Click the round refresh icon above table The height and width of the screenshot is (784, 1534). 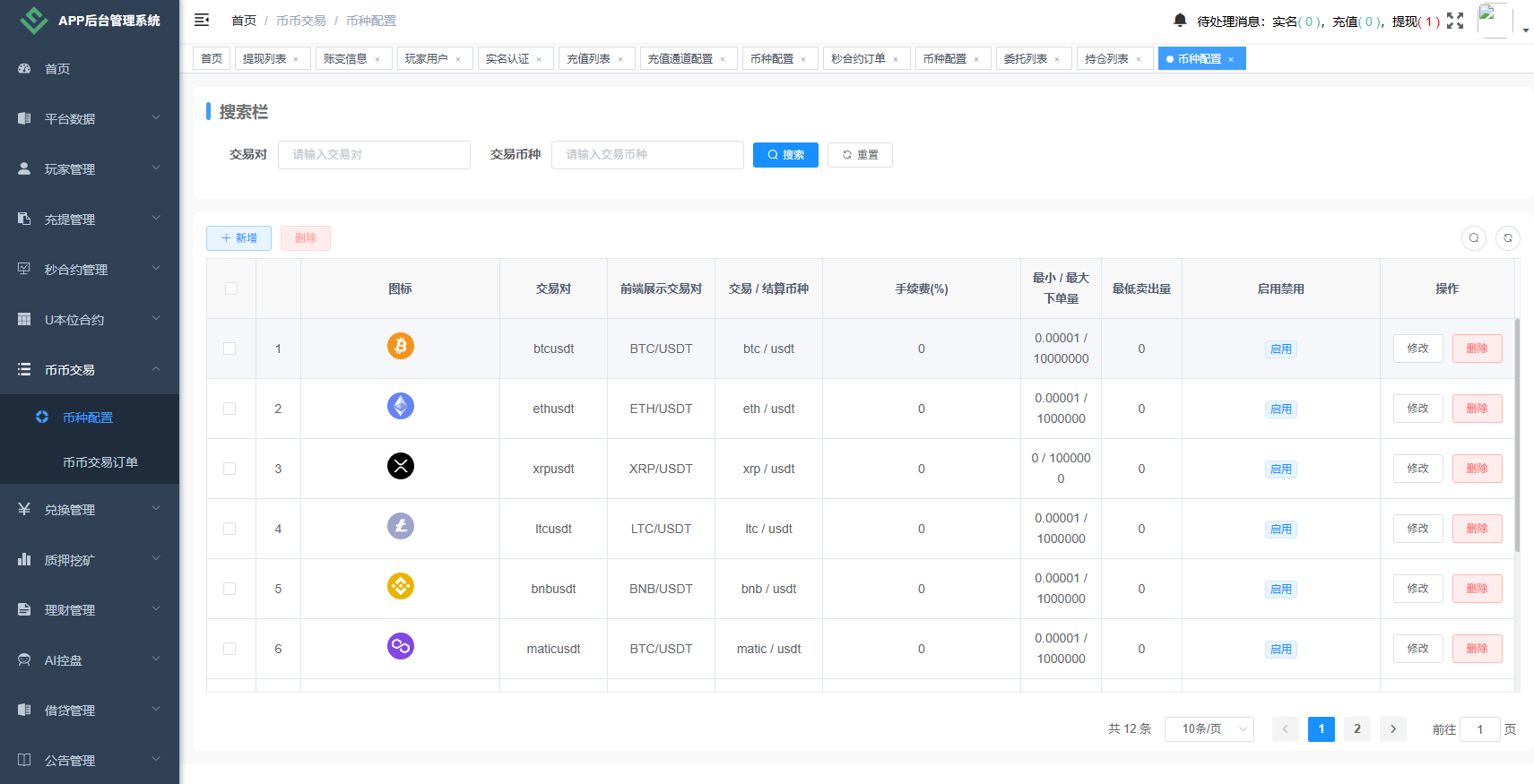pyautogui.click(x=1508, y=238)
